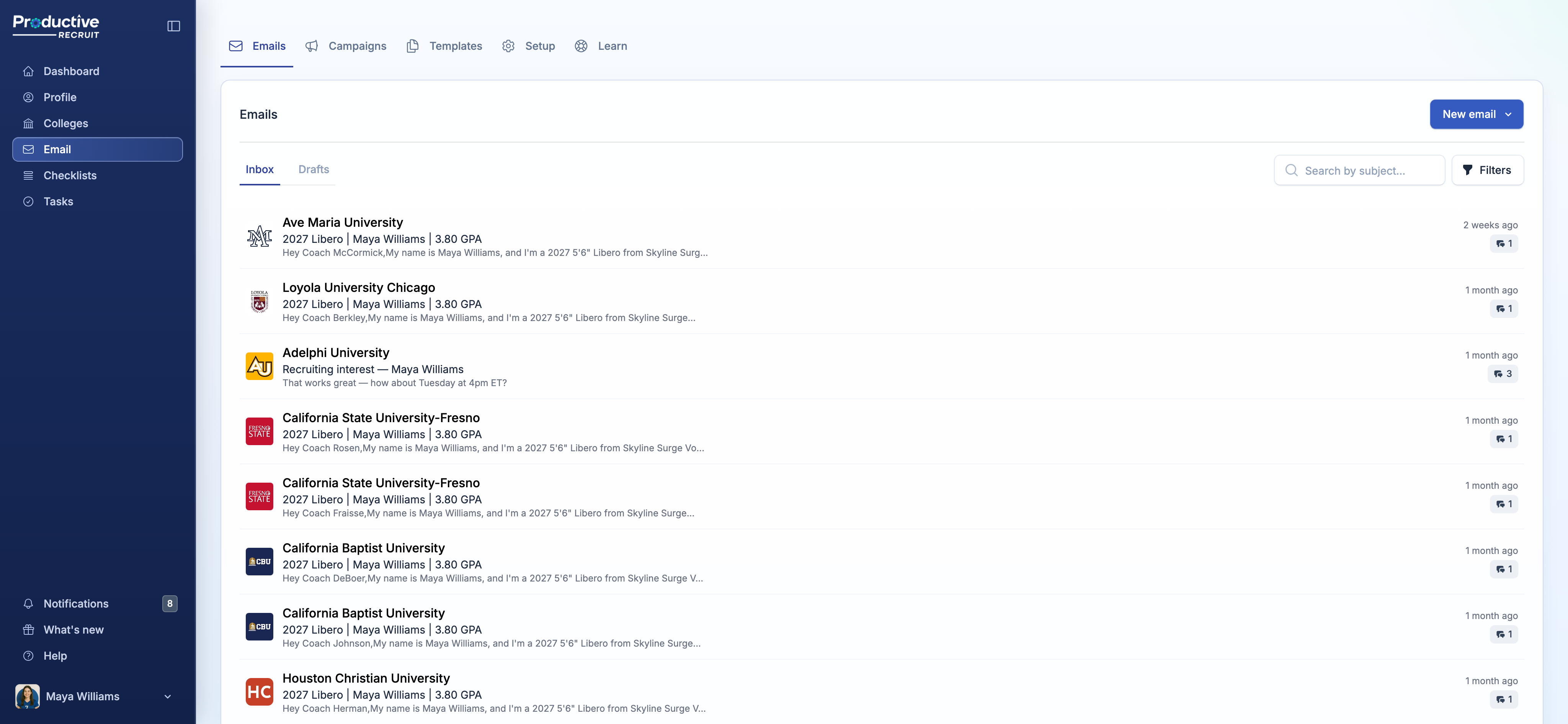
Task: Switch to the Templates tab
Action: click(444, 46)
